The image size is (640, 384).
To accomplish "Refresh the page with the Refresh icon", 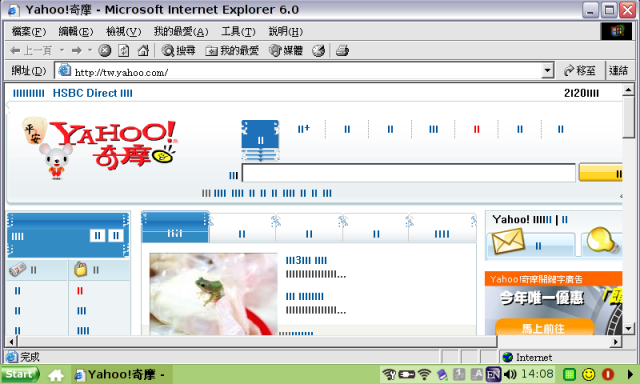I will (124, 51).
